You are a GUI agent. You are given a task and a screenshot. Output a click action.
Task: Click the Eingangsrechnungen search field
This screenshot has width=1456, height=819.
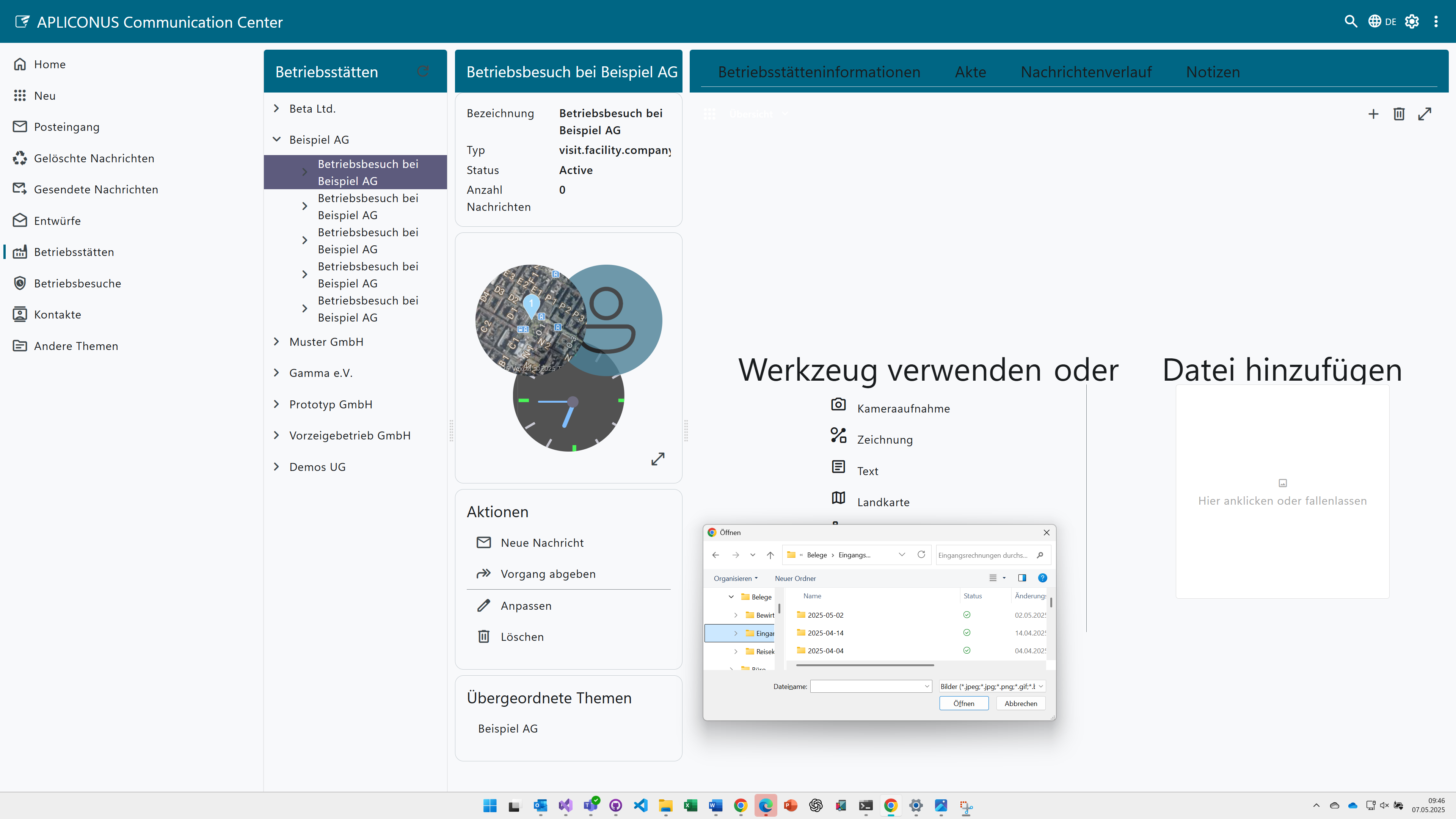993,555
